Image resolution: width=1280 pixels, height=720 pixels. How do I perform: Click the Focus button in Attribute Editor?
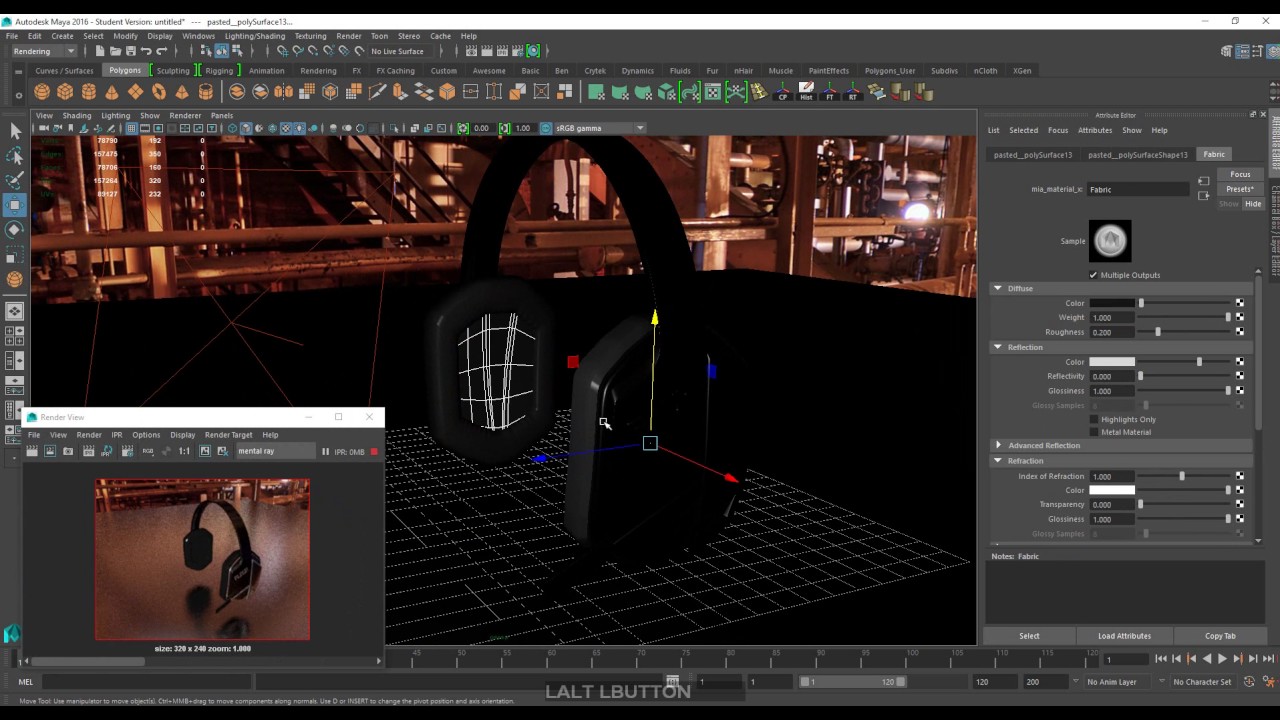coord(1240,175)
